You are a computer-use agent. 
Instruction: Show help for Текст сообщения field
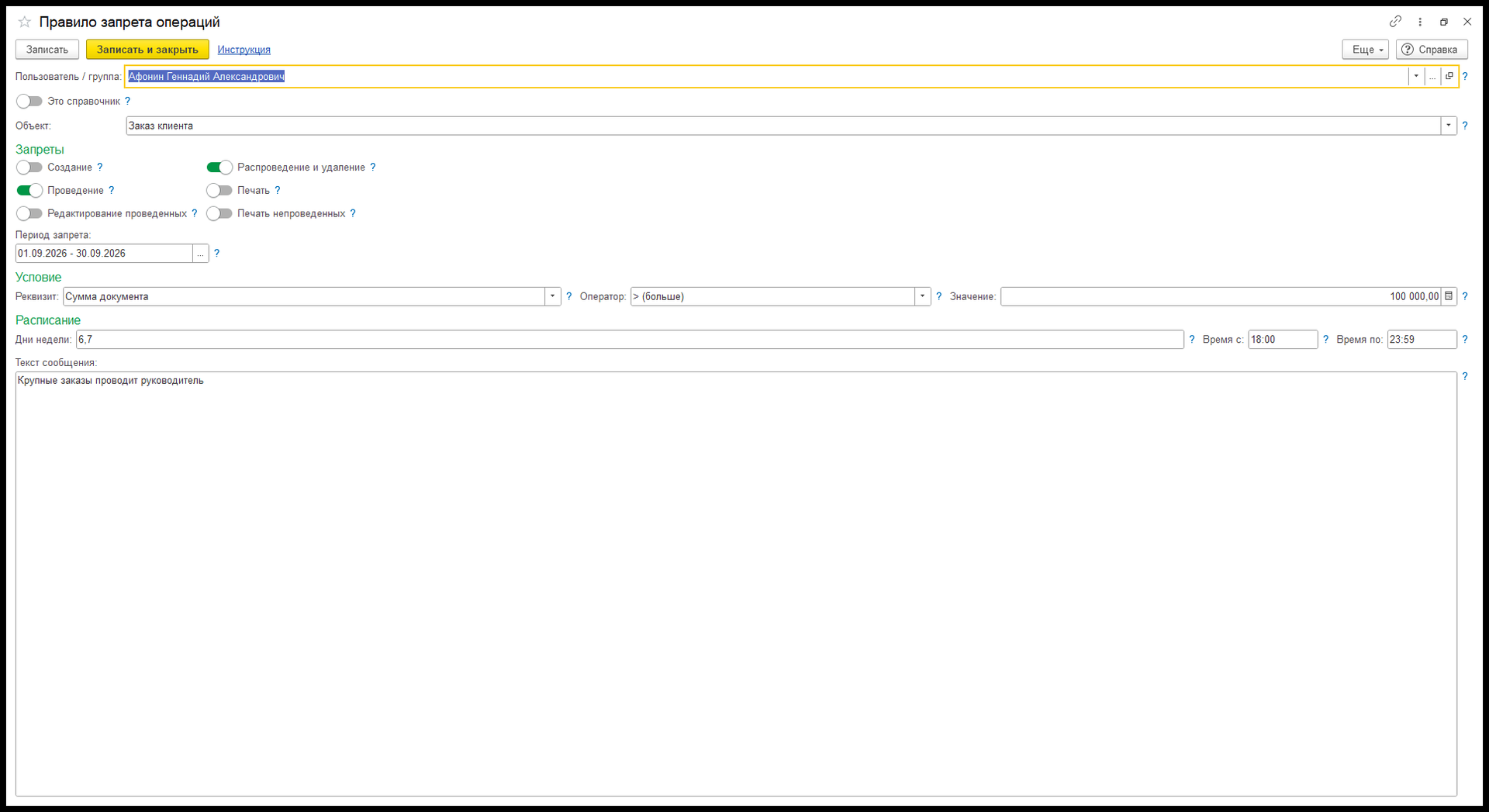click(1465, 377)
